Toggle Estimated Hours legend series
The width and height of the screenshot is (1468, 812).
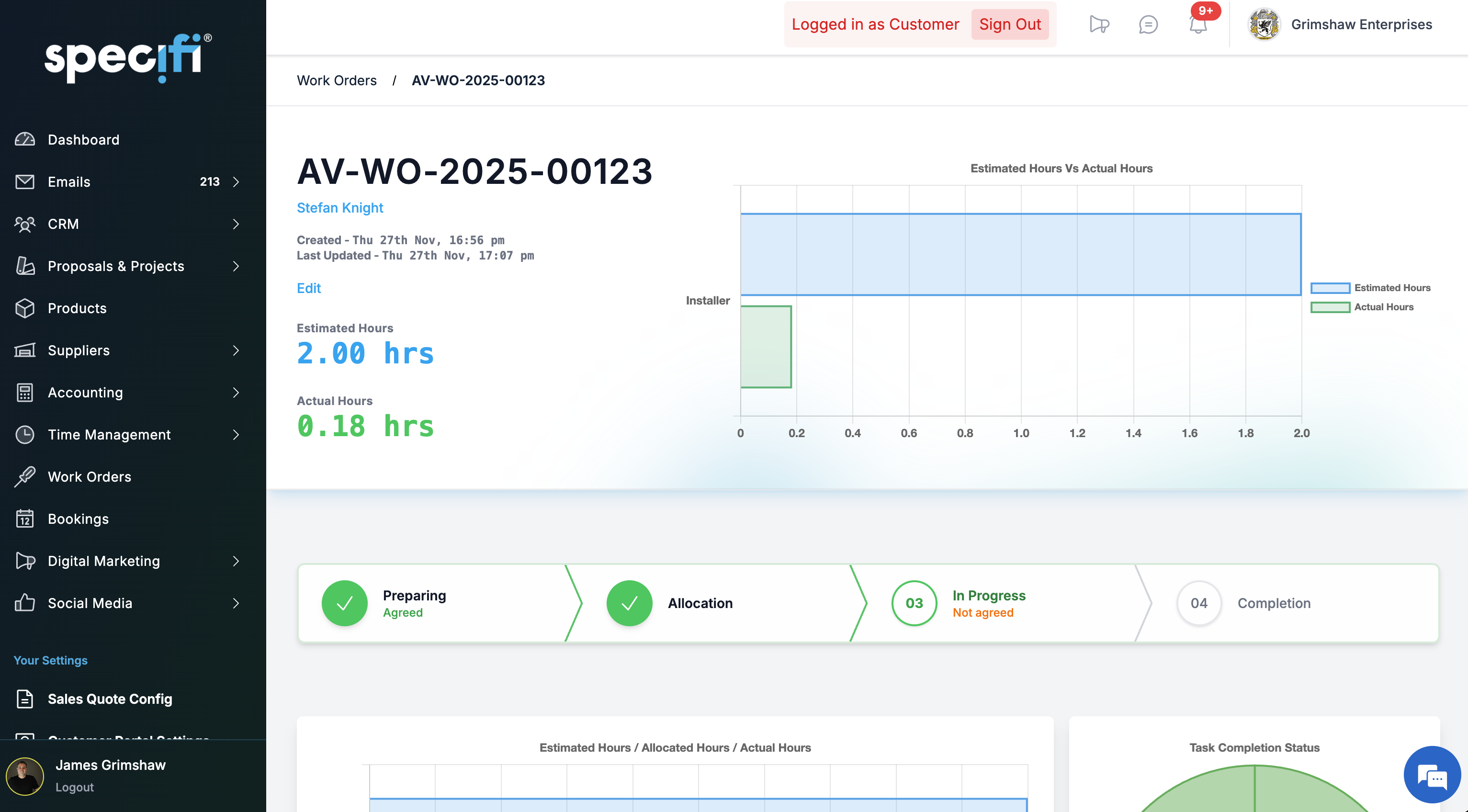pos(1370,288)
